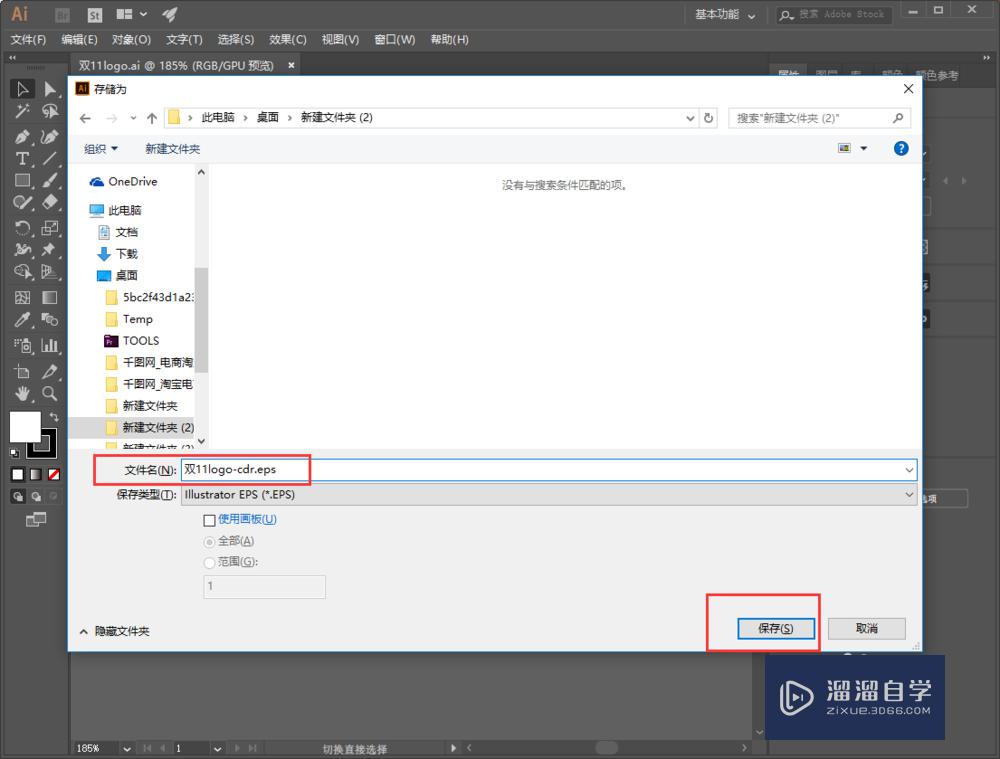Choose the Eyedropper tool
This screenshot has height=759, width=1000.
coord(22,320)
